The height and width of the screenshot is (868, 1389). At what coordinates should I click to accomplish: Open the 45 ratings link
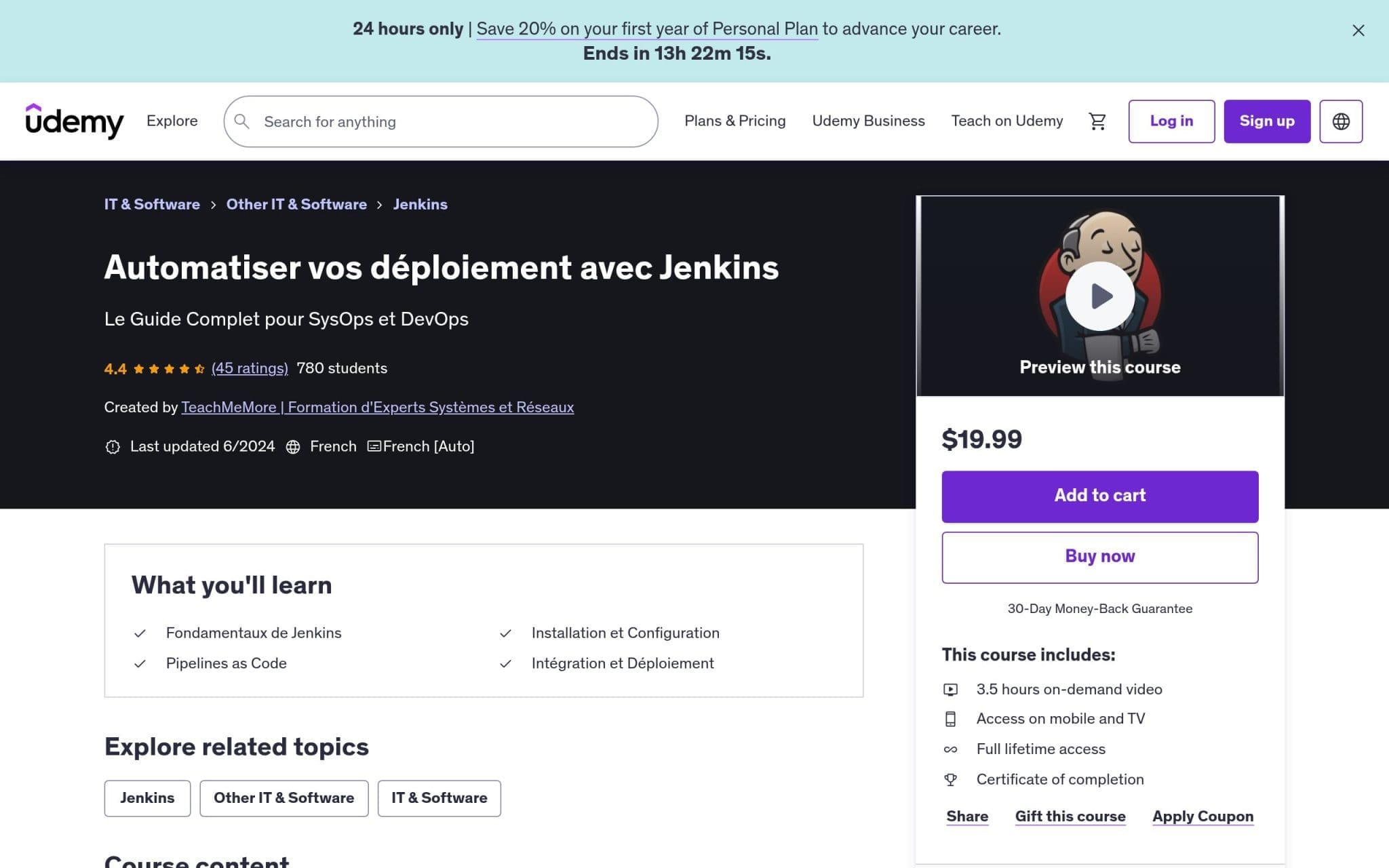pyautogui.click(x=250, y=368)
